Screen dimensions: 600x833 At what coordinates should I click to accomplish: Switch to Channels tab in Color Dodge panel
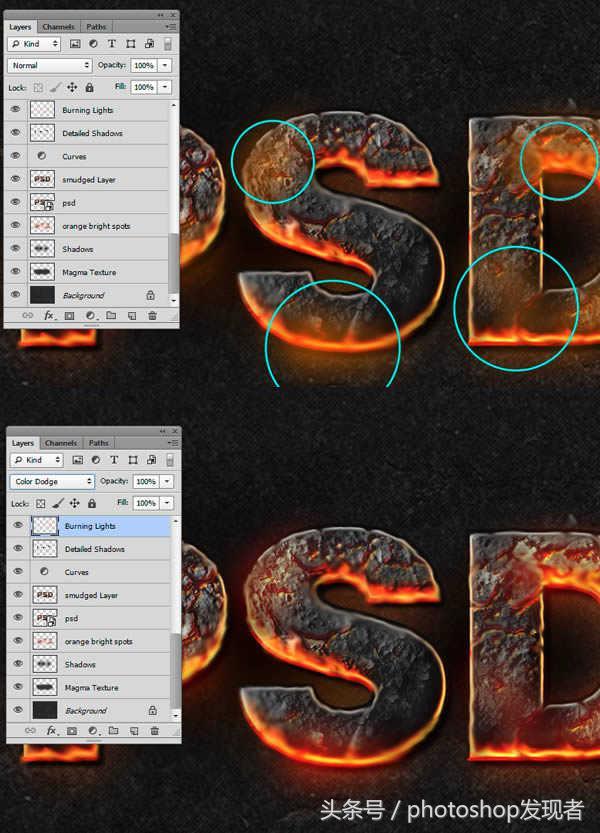pos(61,443)
